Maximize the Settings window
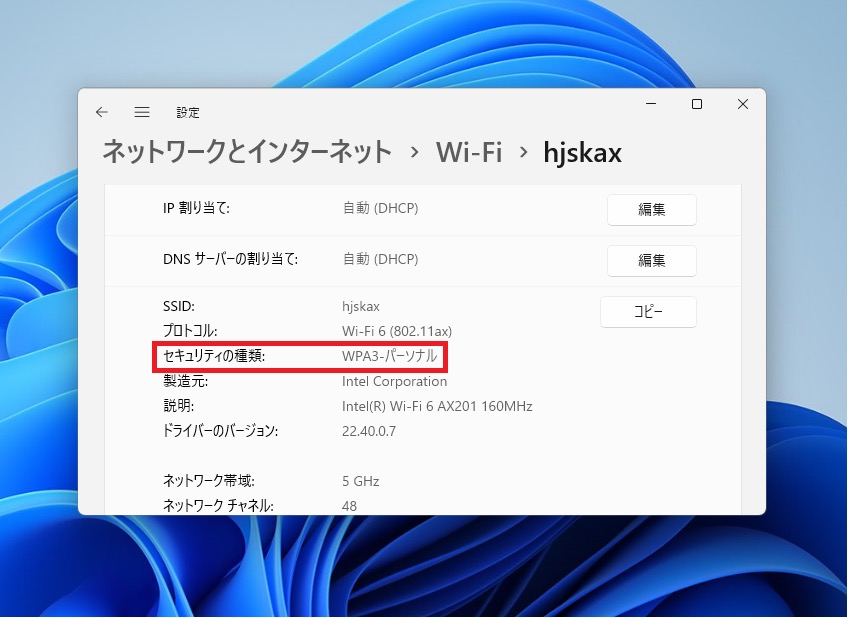The height and width of the screenshot is (618, 848). click(x=697, y=104)
